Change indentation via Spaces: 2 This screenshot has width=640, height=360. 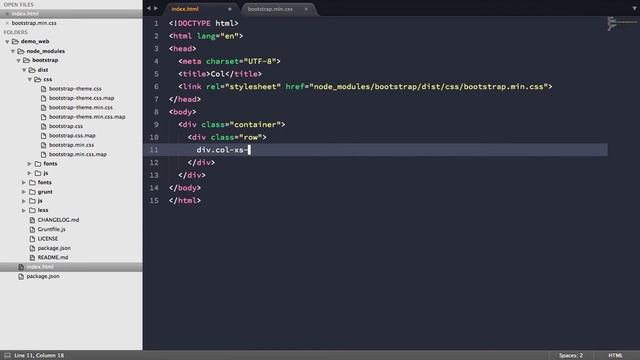(x=571, y=356)
